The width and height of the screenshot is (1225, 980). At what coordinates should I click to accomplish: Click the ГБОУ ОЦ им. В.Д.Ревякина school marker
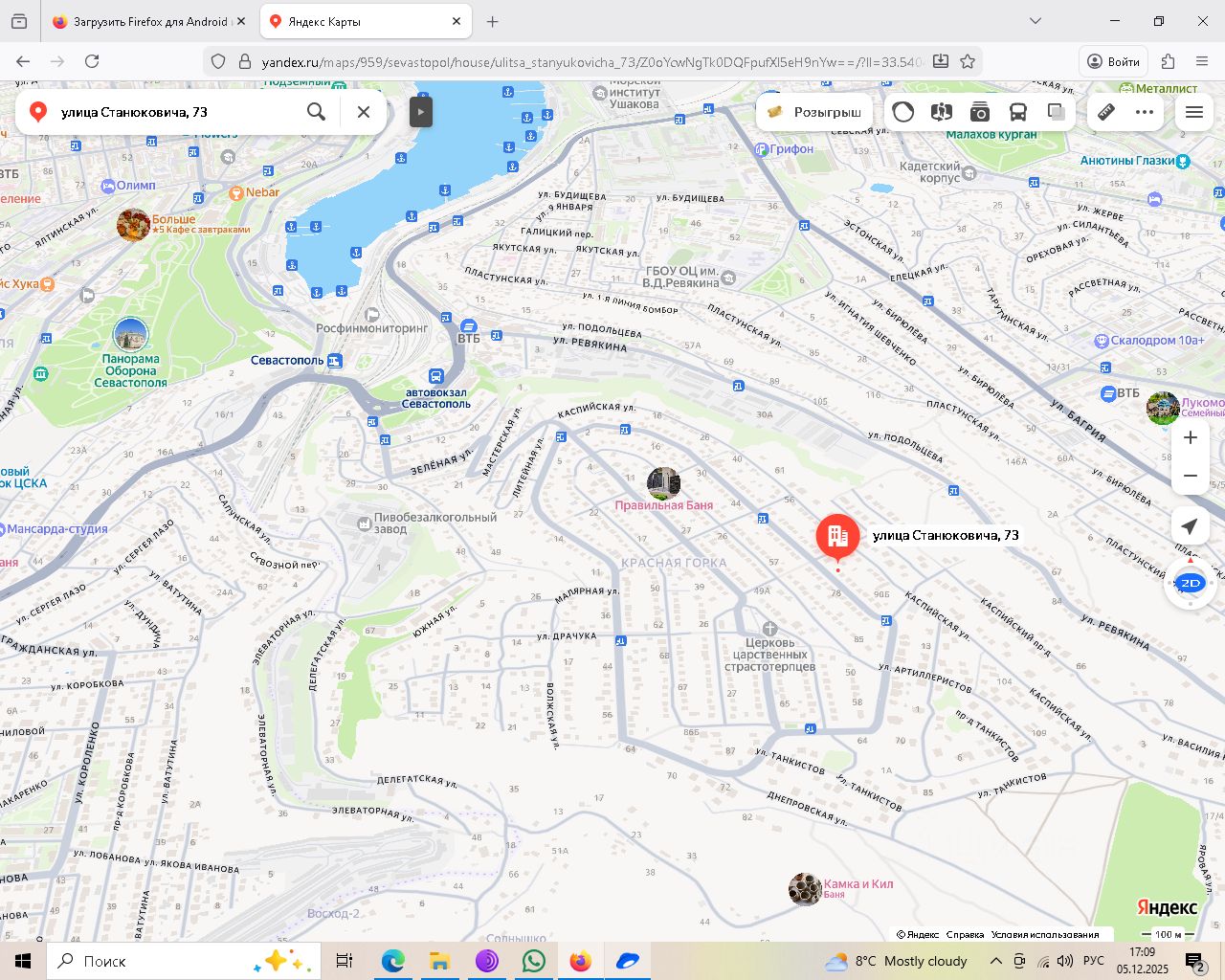pos(729,278)
